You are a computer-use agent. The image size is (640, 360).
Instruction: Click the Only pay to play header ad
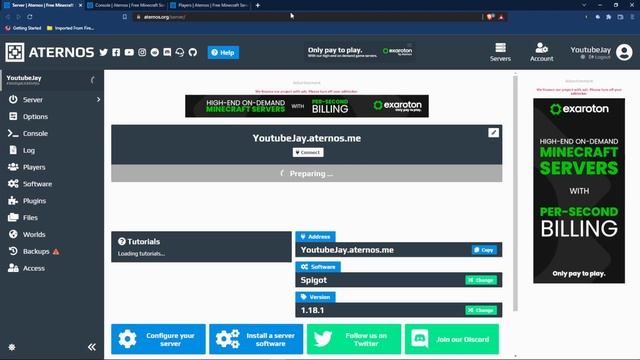tap(359, 52)
